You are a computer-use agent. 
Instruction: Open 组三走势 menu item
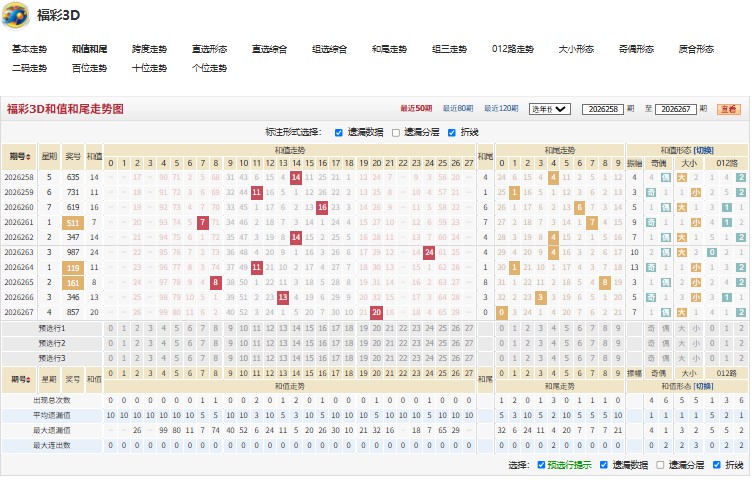449,49
